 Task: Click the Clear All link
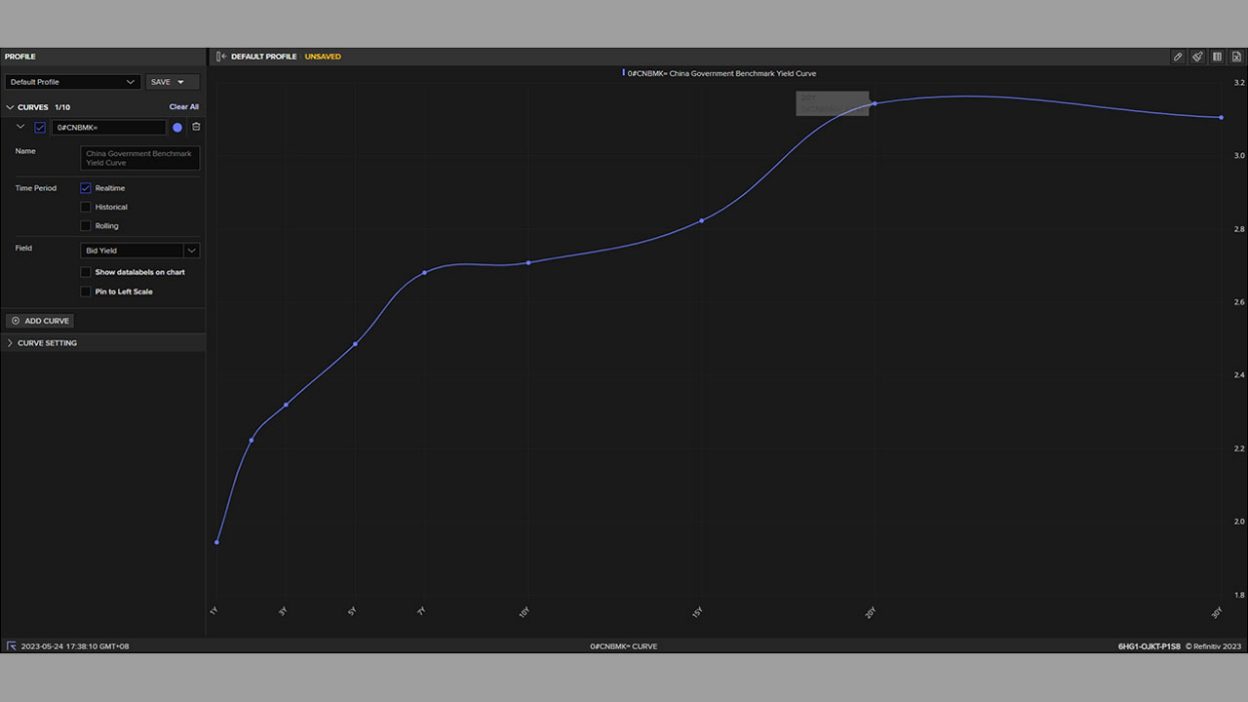click(184, 106)
